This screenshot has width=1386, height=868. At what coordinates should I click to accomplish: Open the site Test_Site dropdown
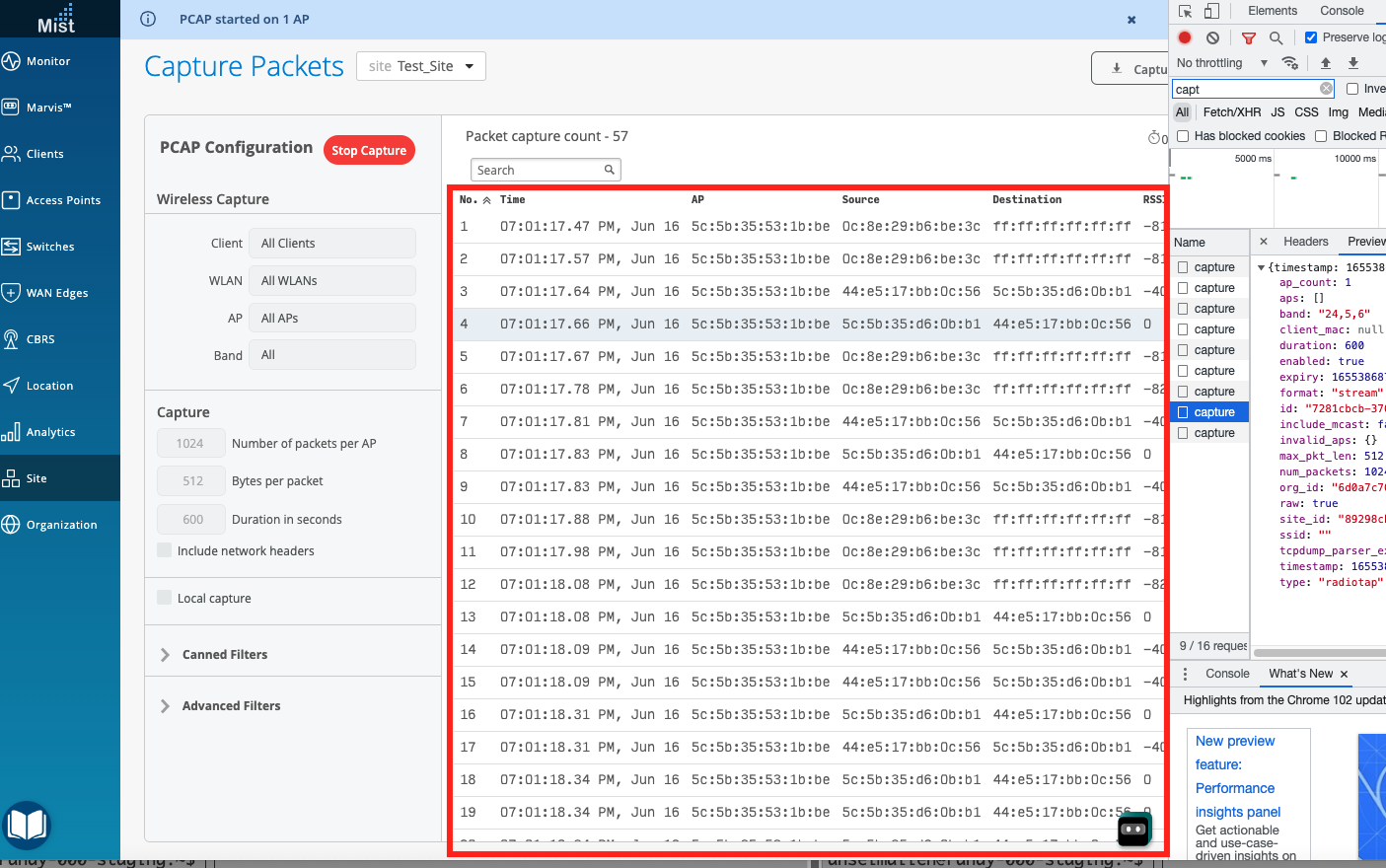(x=421, y=66)
